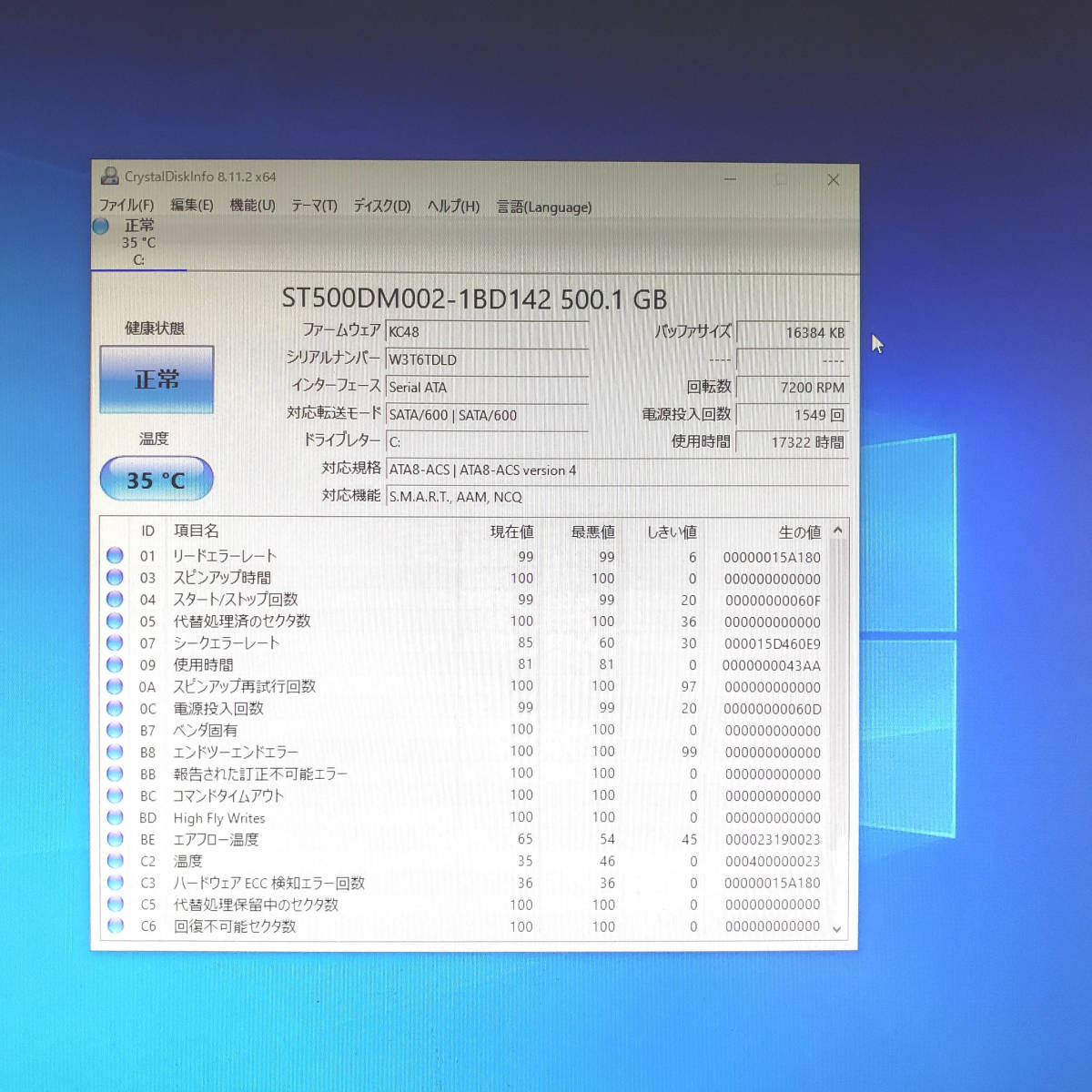The image size is (1092, 1092).
Task: Click the status icon for ID BD
Action: click(x=115, y=817)
